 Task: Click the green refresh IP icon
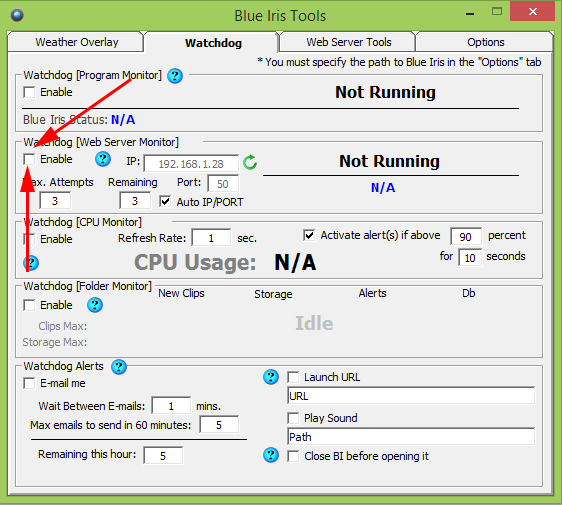click(x=250, y=162)
